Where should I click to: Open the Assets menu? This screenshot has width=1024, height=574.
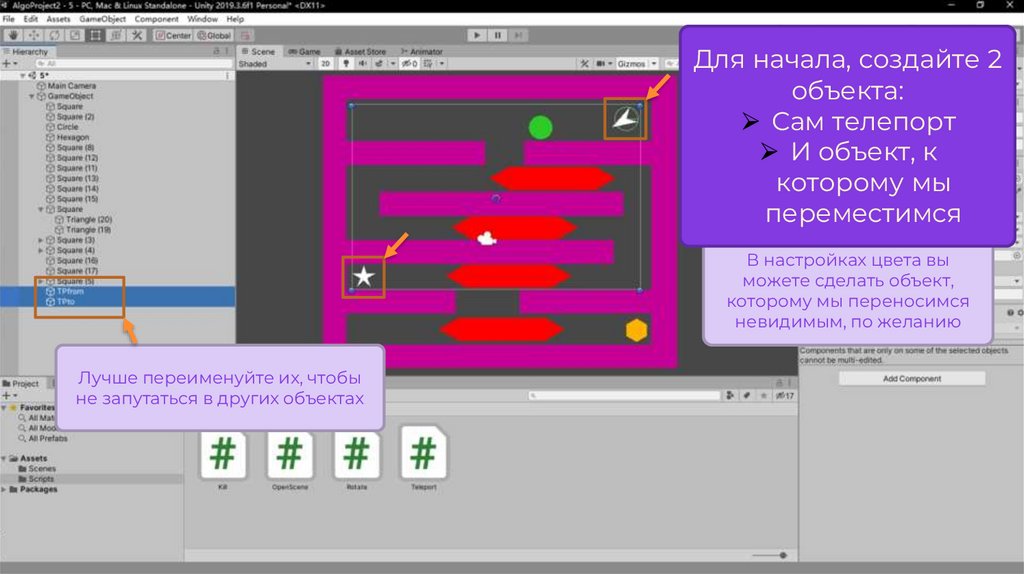click(x=58, y=19)
